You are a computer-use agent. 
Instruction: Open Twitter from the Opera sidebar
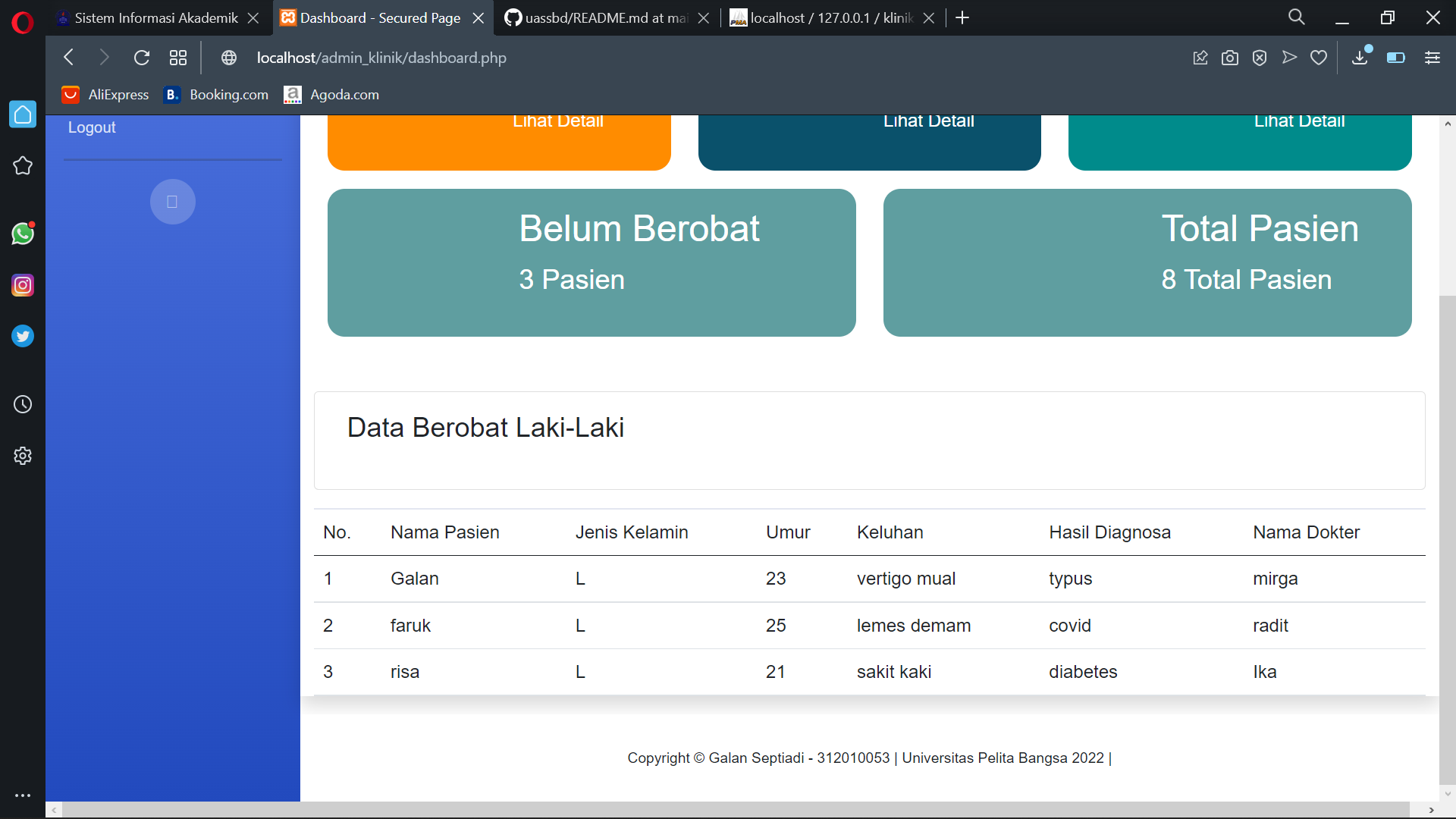point(23,336)
